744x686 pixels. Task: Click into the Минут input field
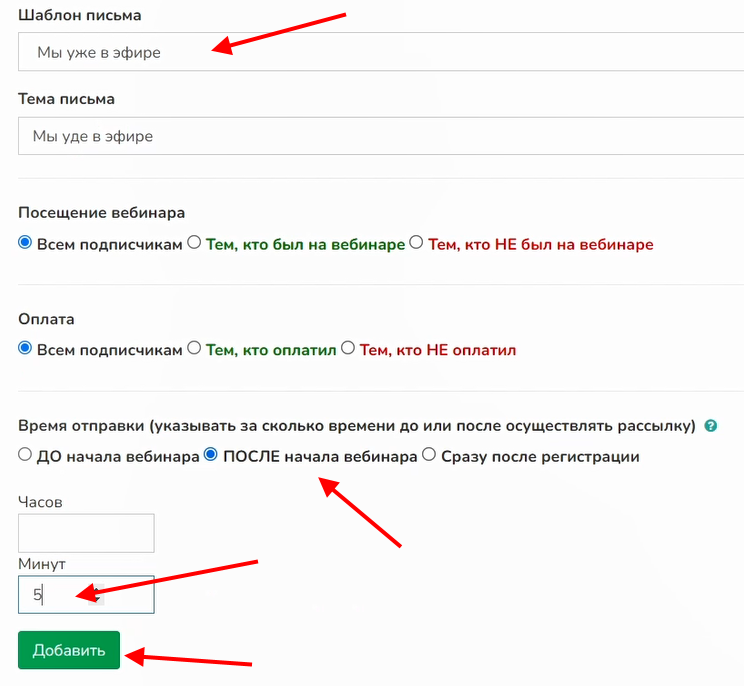click(86, 594)
